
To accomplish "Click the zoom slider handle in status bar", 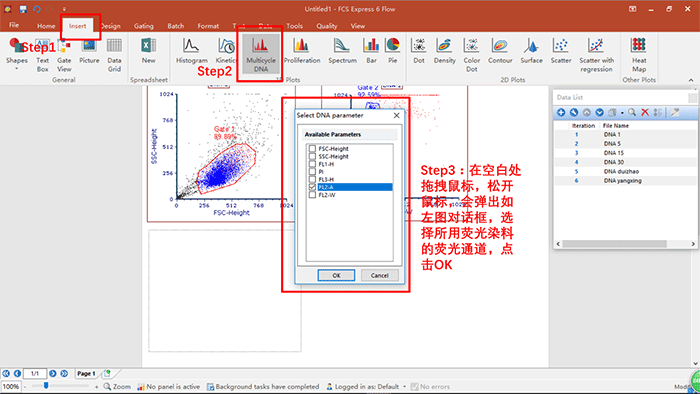I will coord(46,386).
